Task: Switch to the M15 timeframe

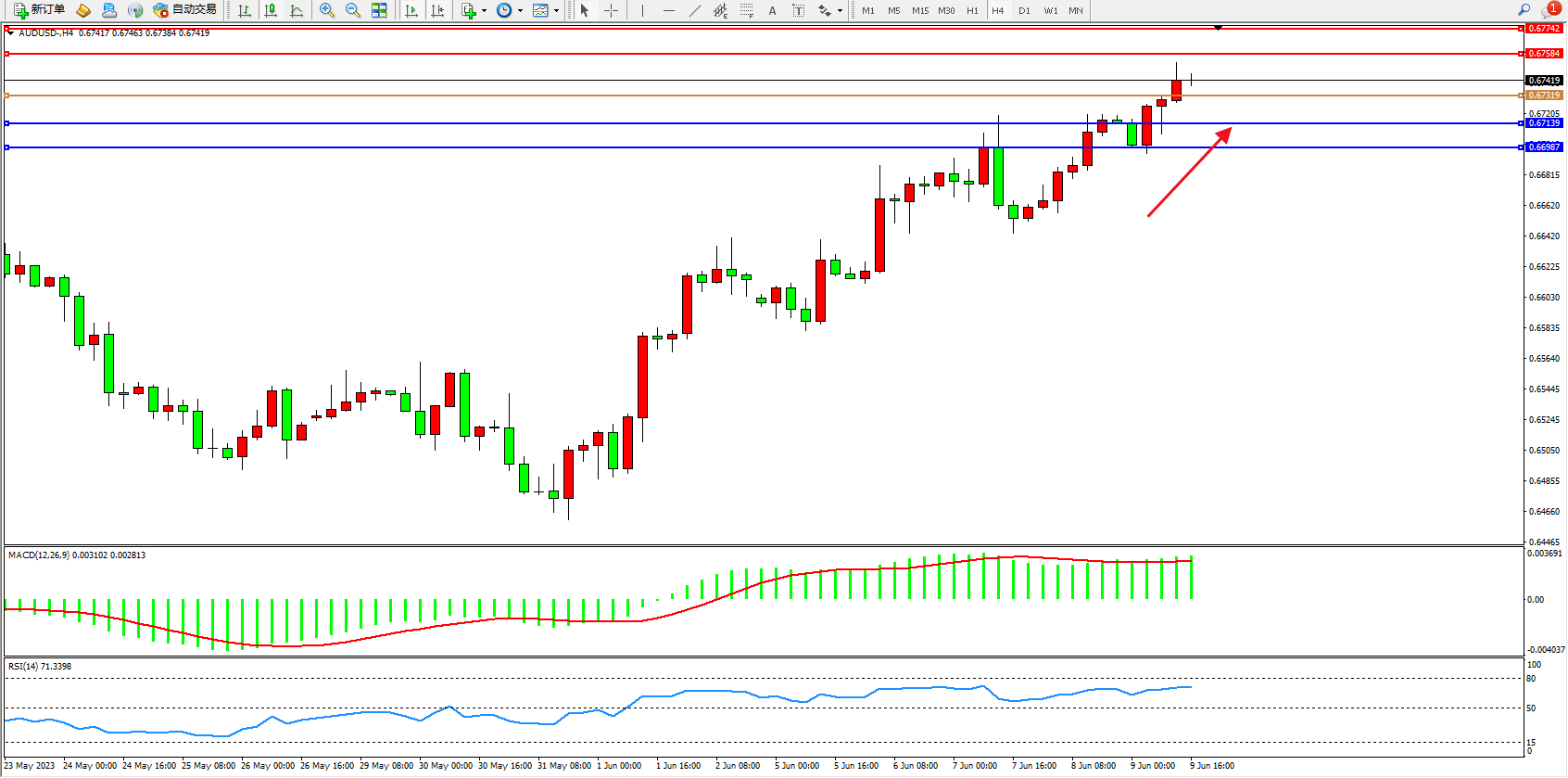Action: point(919,11)
